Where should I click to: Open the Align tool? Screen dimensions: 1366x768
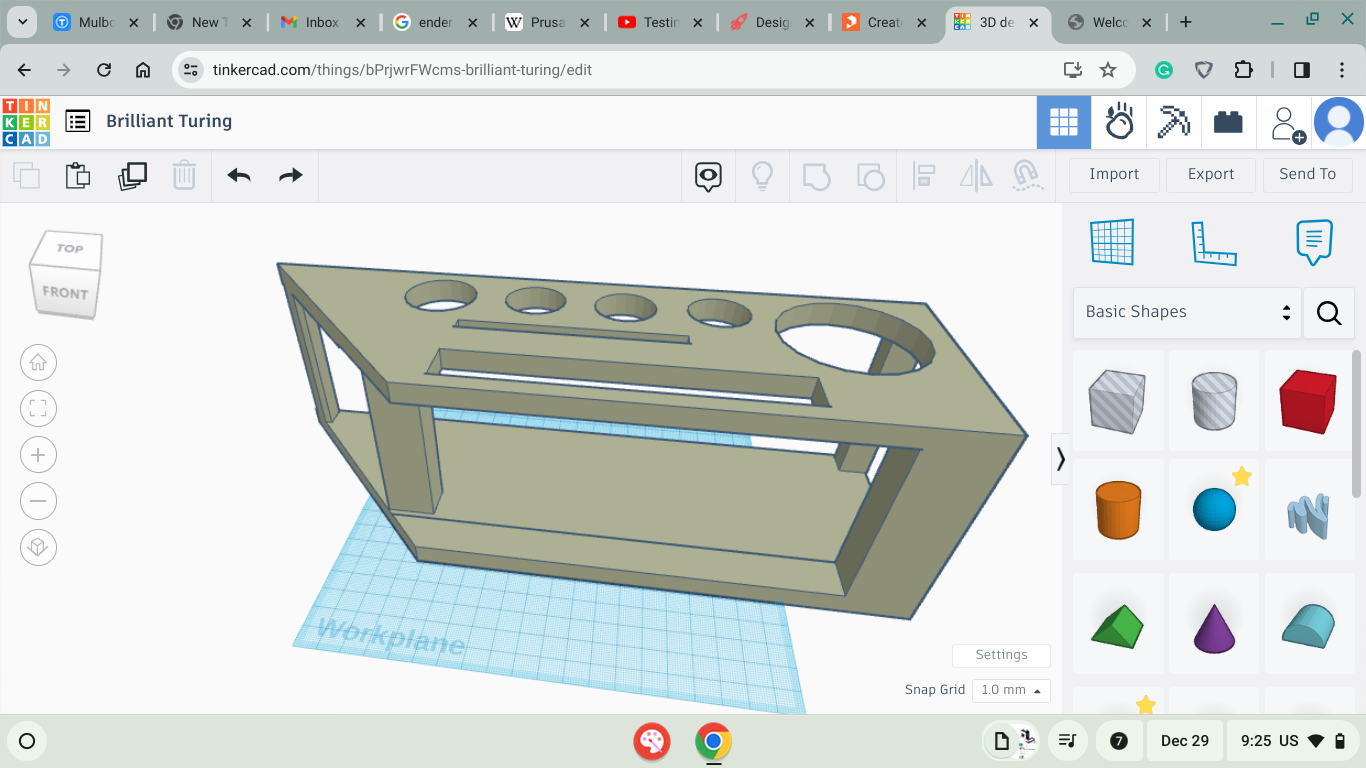[x=924, y=175]
